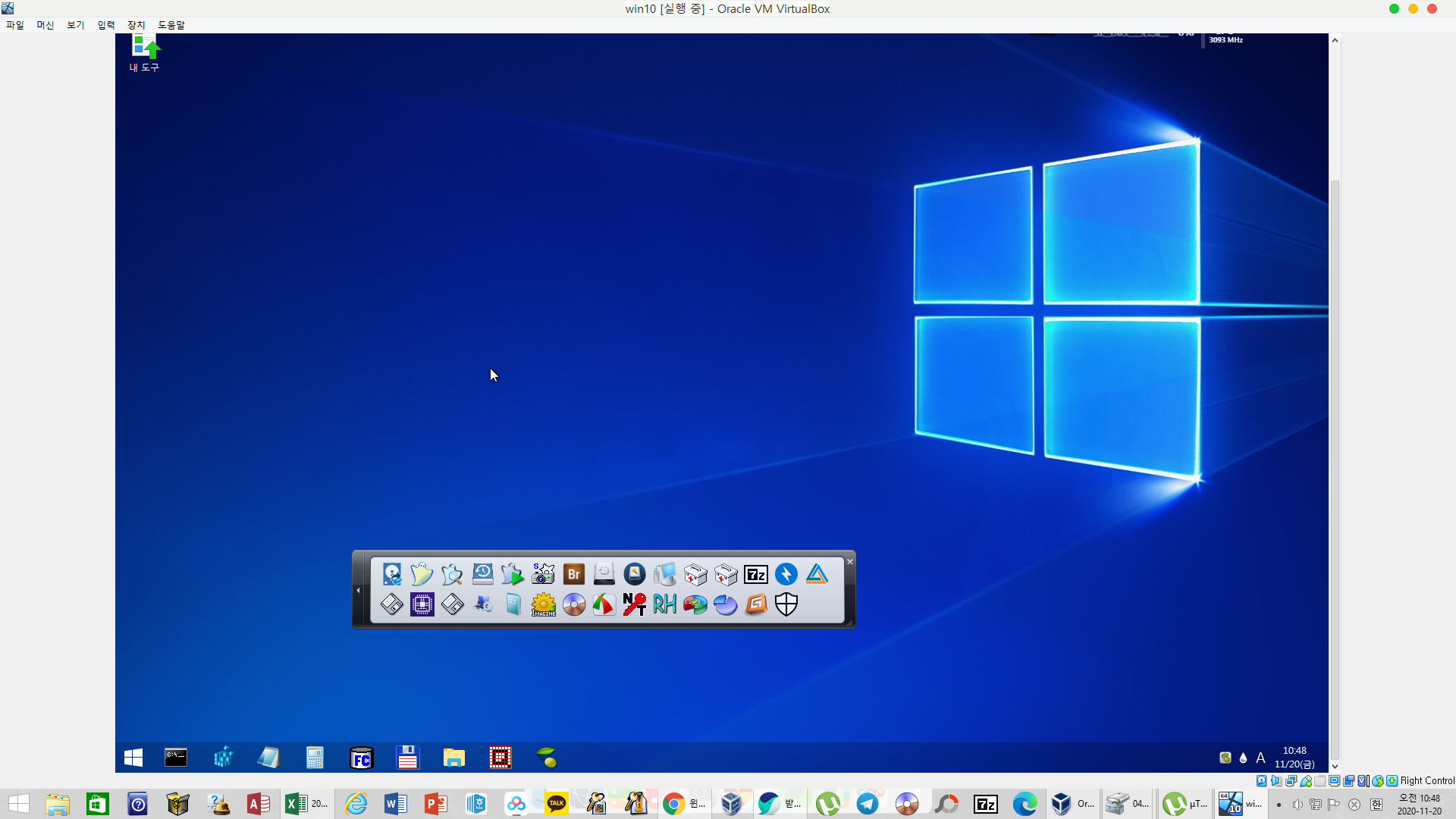Launch Access from the host taskbar
The width and height of the screenshot is (1456, 819).
click(259, 804)
